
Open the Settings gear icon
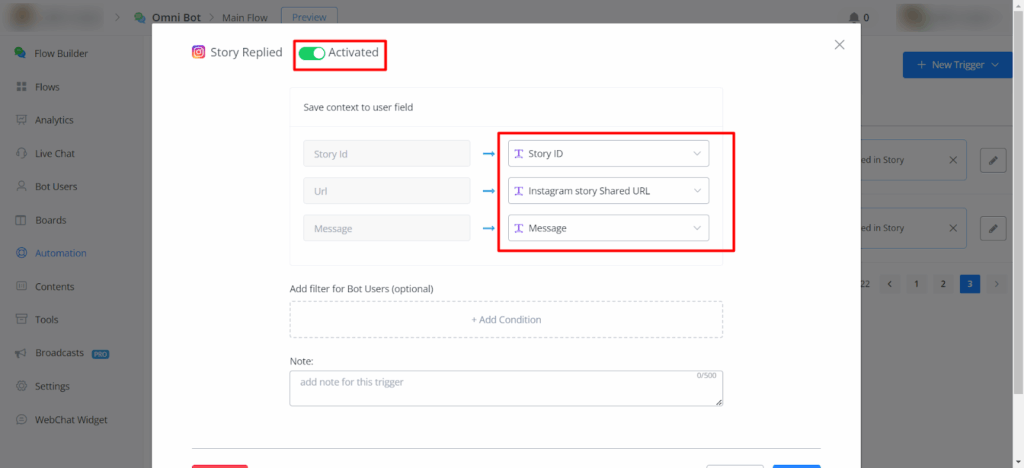21,386
